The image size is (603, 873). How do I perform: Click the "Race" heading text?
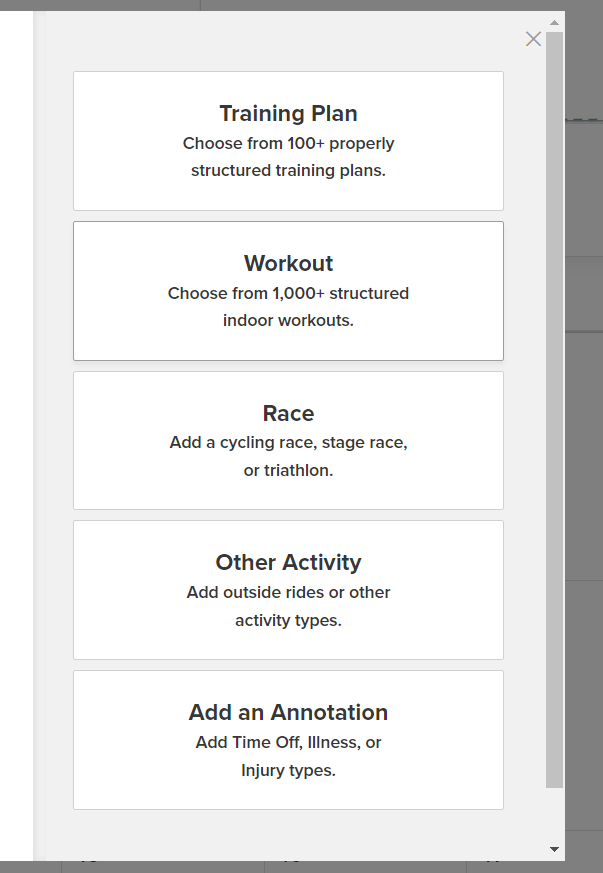click(x=288, y=413)
